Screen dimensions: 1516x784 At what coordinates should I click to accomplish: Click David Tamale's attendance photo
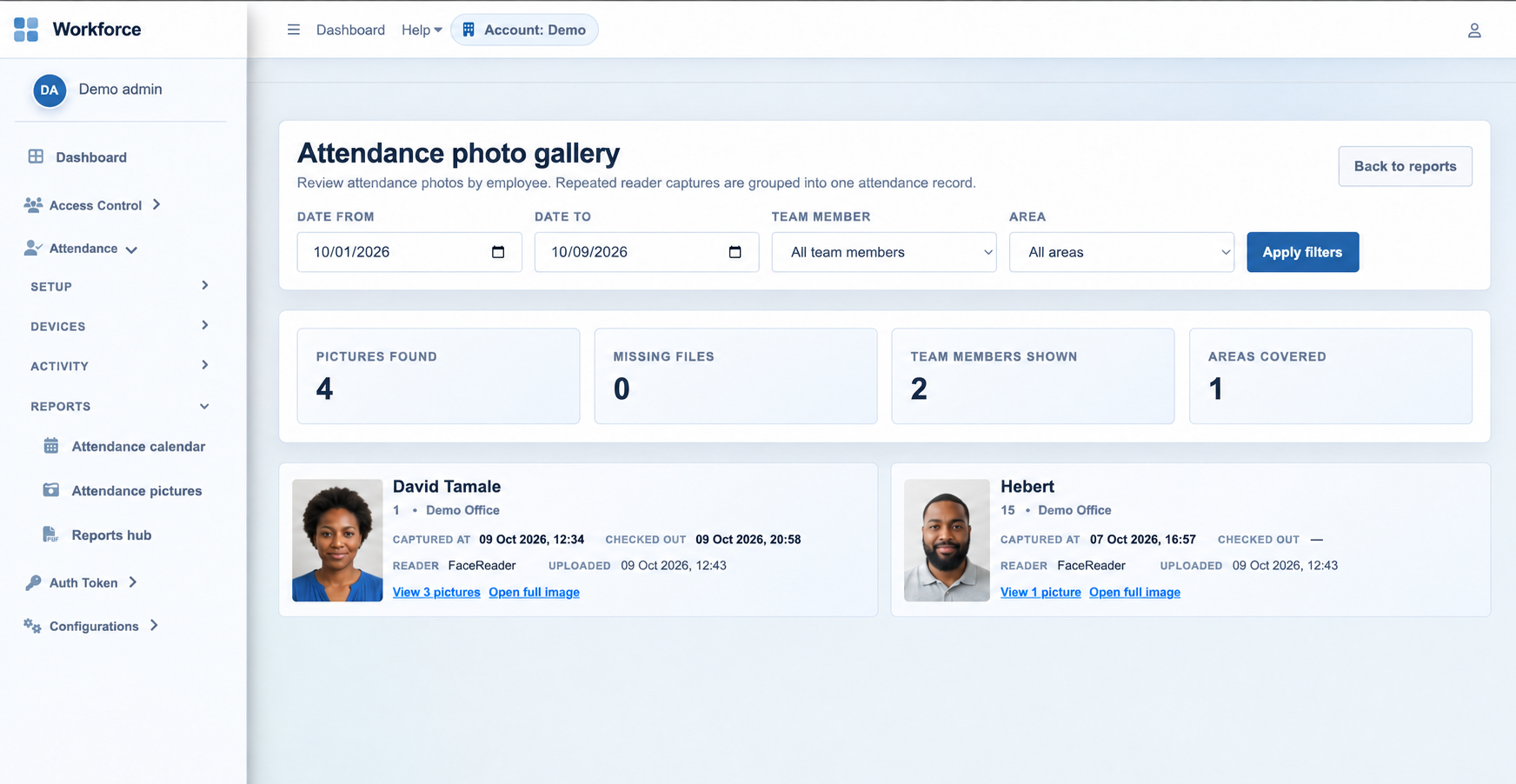coord(337,540)
